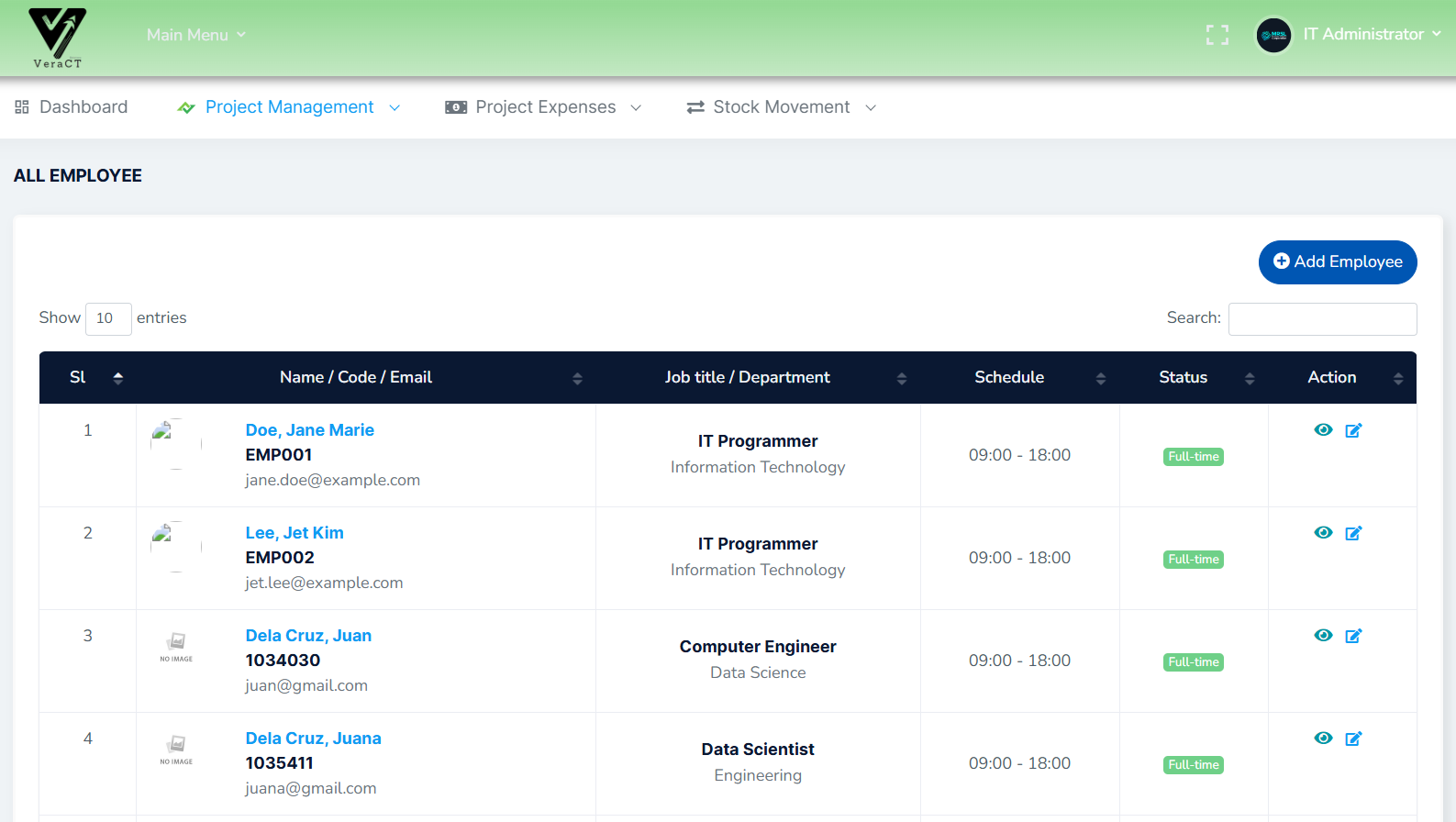
Task: Edit the Dela Cruz, Juan record
Action: point(1353,636)
